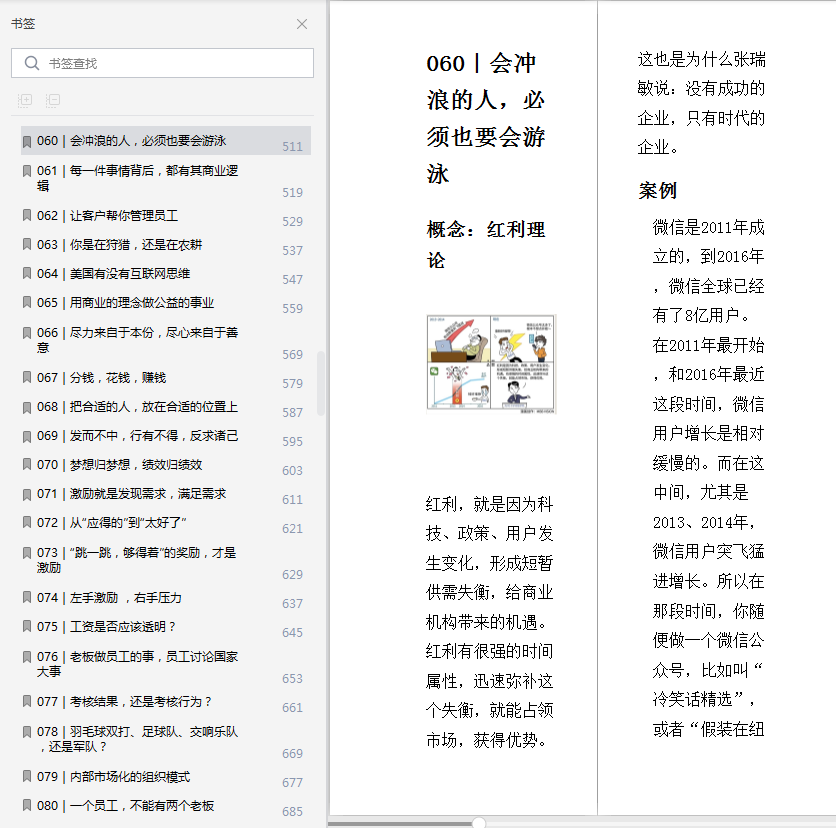This screenshot has height=828, width=836.
Task: Click the 案例 heading on the right page
Action: coord(657,190)
